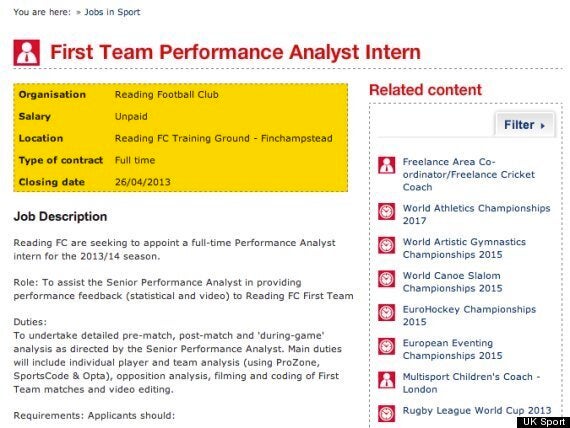Open European Eventing Championships 2015 link
Screen dimensions: 570x428
(452, 349)
